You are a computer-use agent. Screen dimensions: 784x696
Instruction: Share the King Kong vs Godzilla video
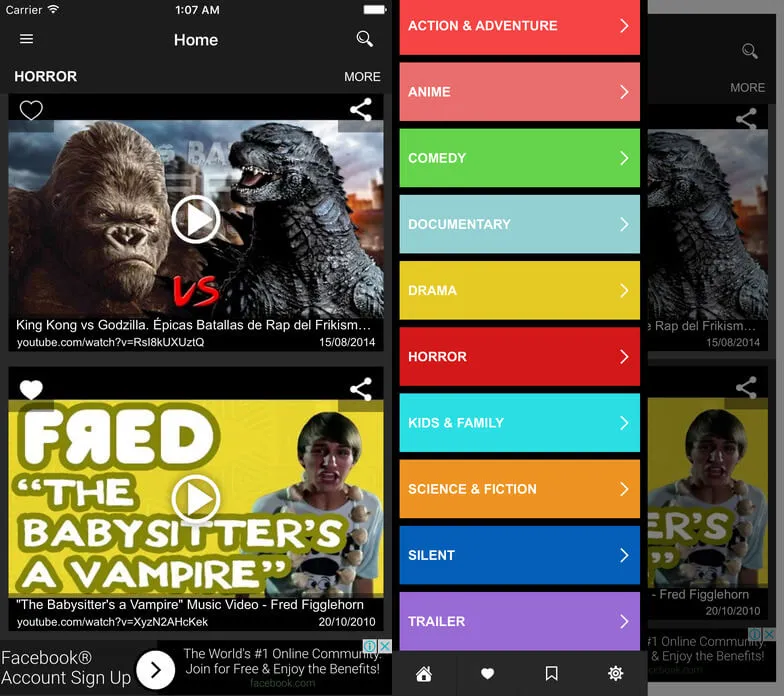[x=360, y=110]
